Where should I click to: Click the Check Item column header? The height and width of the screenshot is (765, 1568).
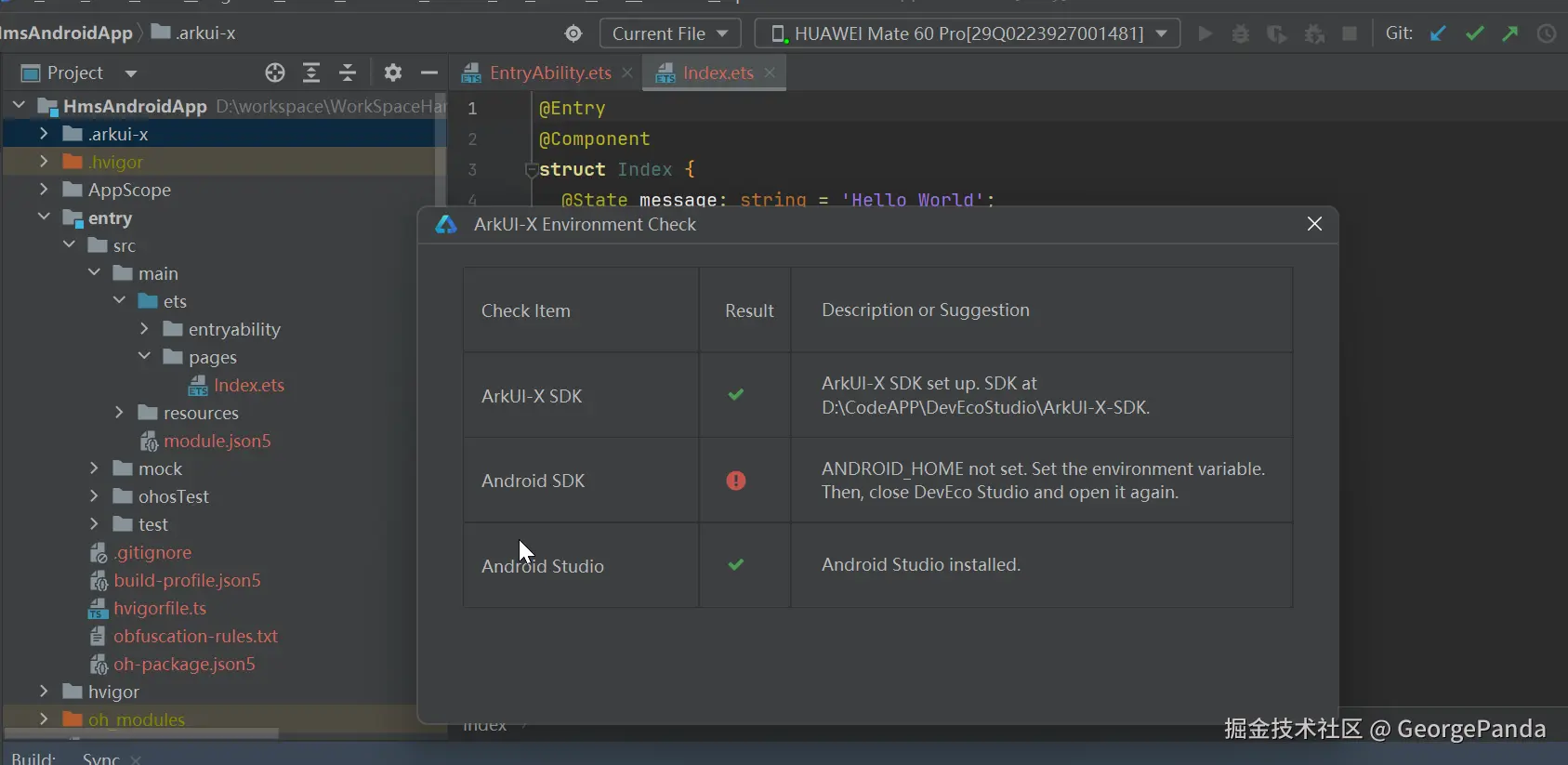coord(526,310)
